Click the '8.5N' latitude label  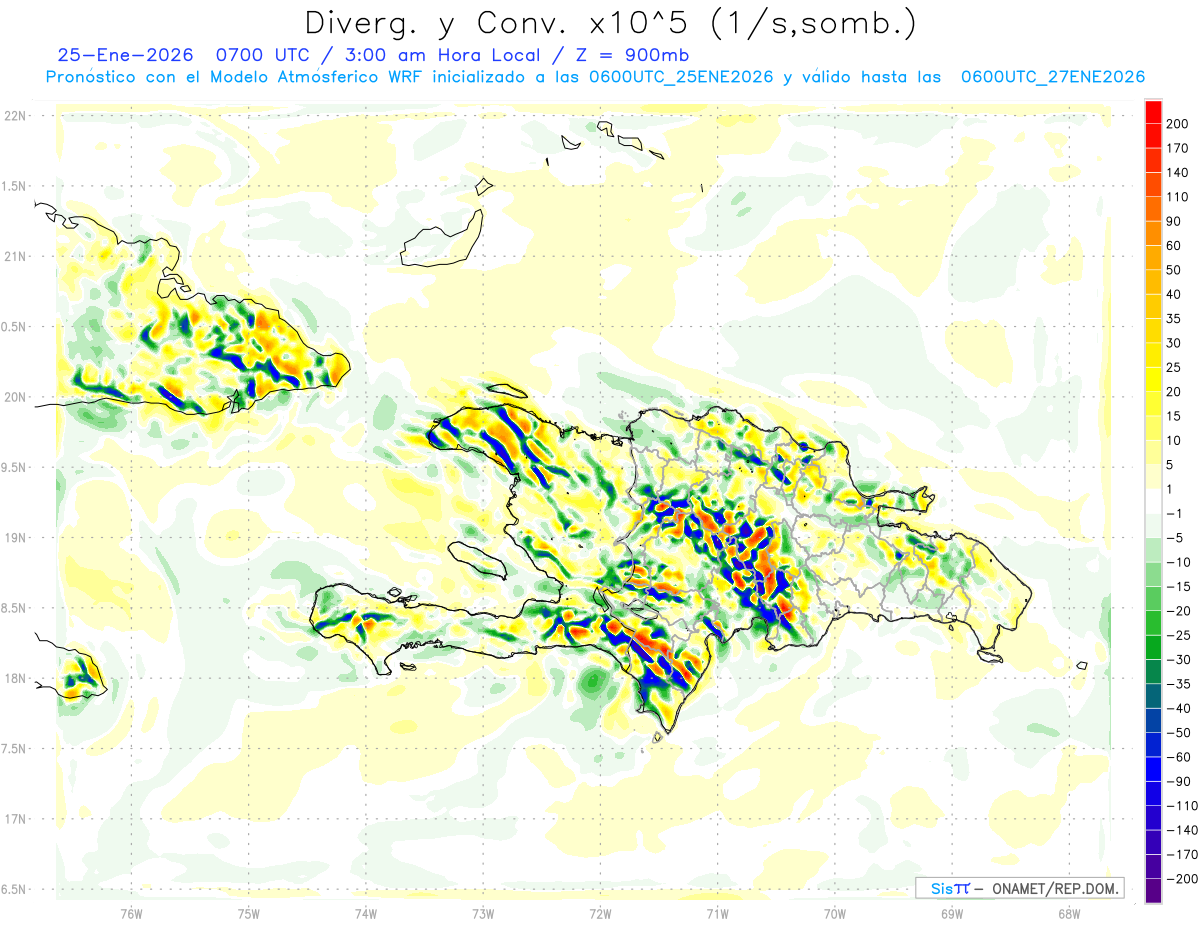tap(15, 608)
